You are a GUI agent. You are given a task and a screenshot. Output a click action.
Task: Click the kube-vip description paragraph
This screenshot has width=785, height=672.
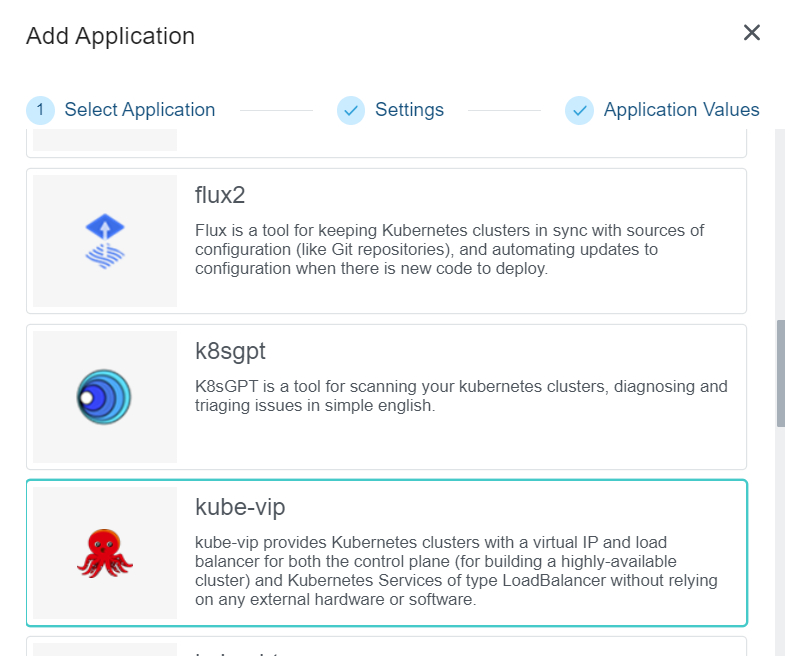click(456, 571)
